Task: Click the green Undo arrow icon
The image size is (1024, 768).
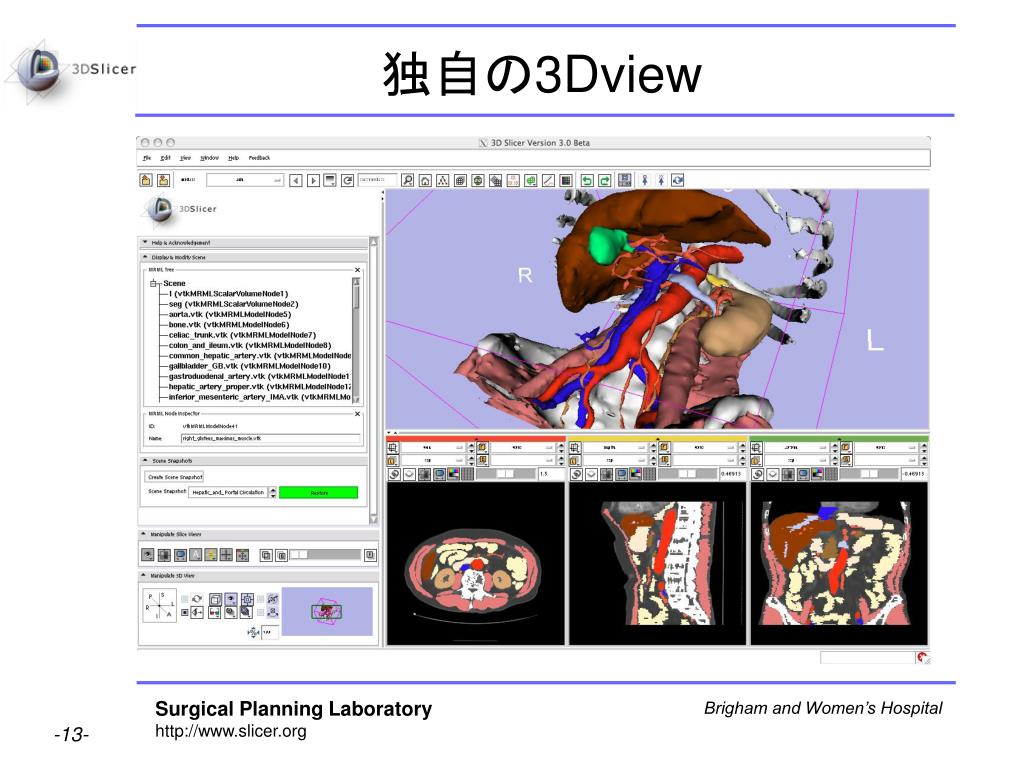Action: coord(587,180)
